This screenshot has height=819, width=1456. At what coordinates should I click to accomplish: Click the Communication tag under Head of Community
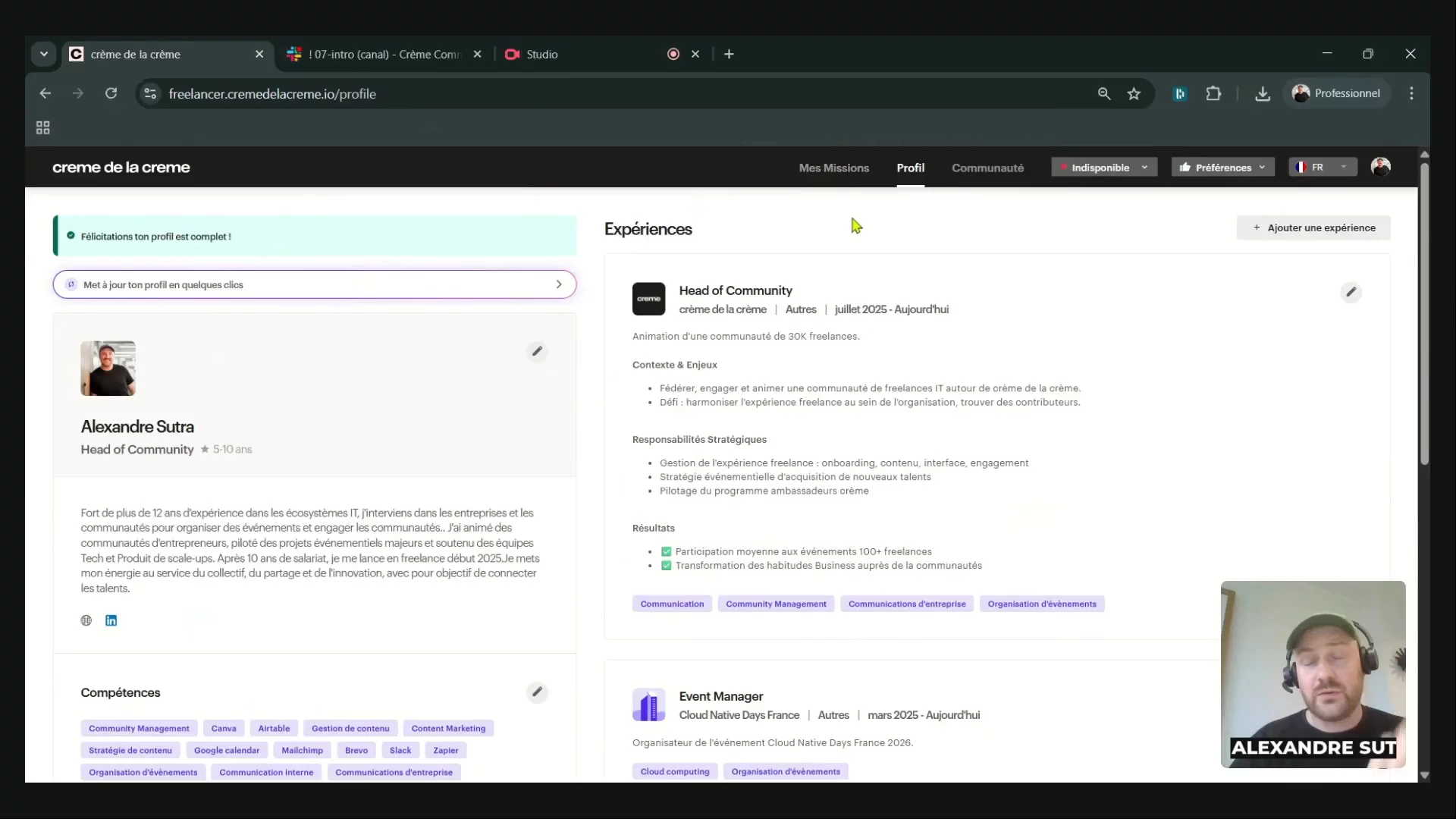(672, 604)
